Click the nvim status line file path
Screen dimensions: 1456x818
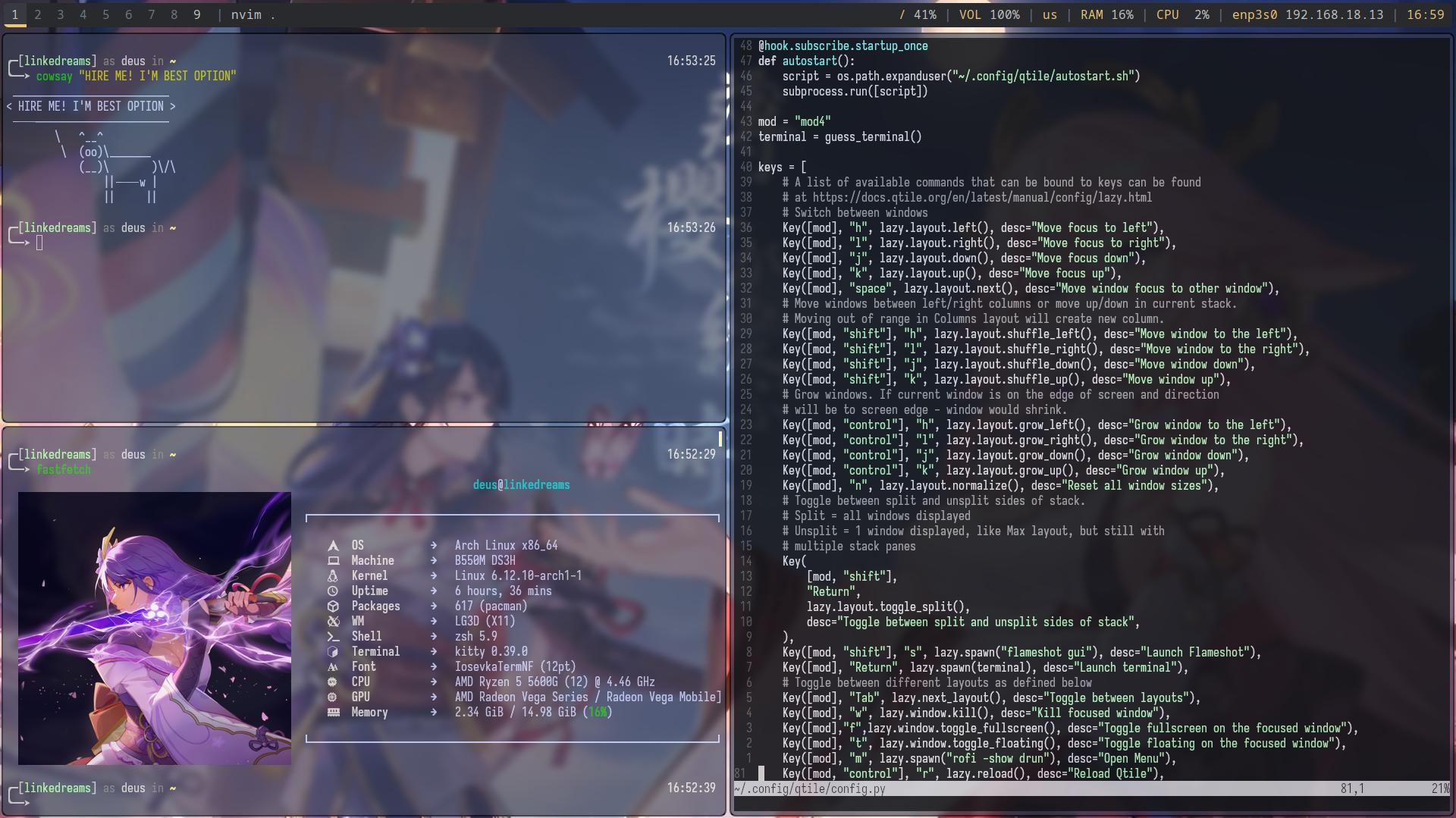[809, 788]
